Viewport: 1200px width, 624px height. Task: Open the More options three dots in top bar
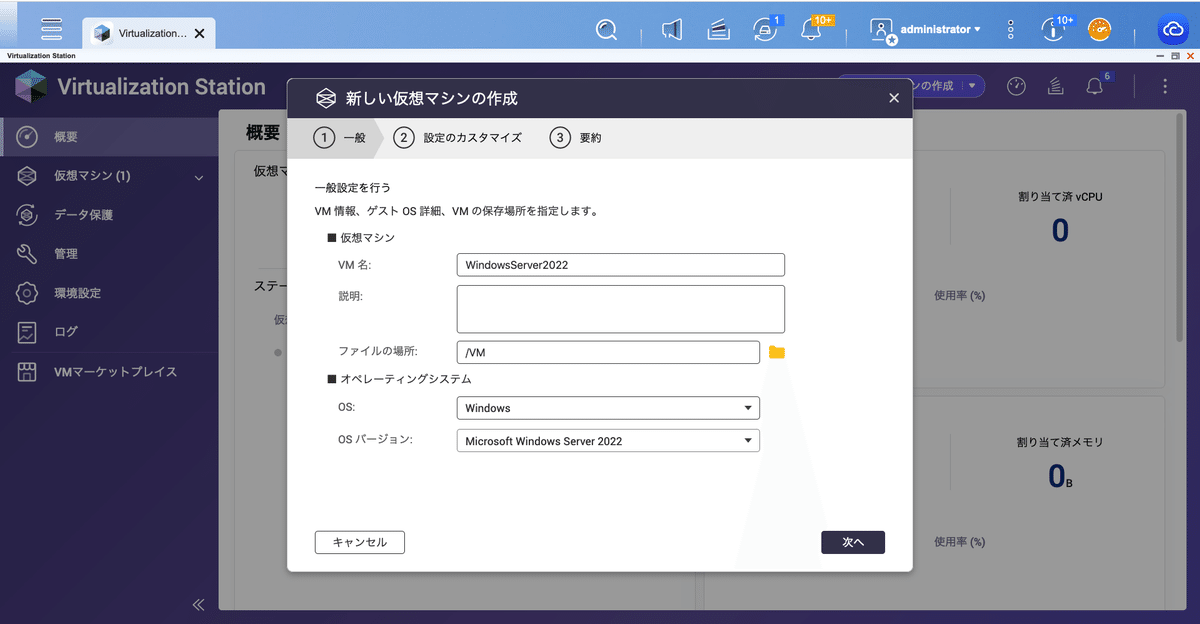tap(1011, 30)
